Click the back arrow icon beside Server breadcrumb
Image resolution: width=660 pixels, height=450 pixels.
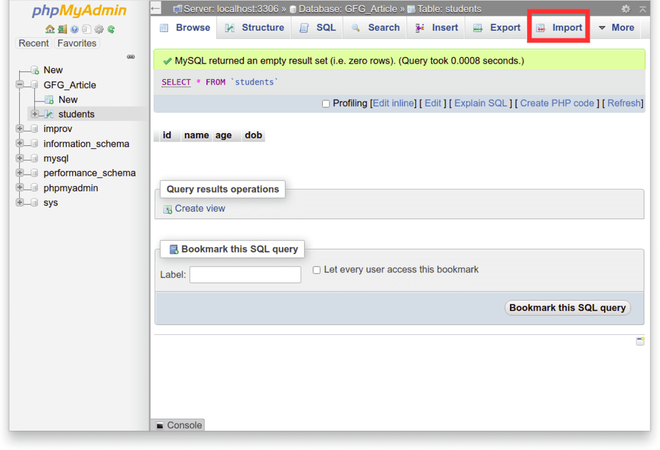[155, 8]
